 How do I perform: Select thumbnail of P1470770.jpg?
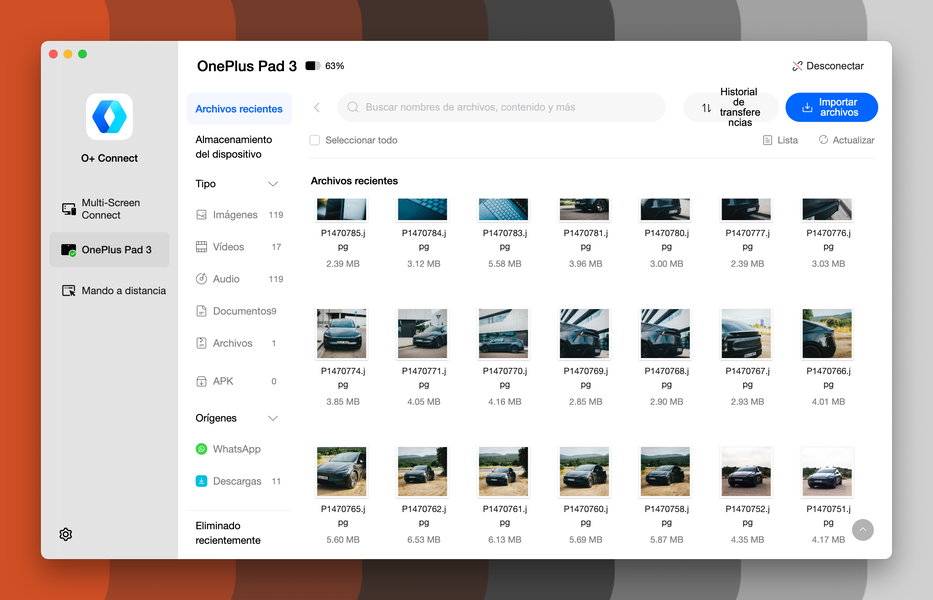click(x=503, y=334)
